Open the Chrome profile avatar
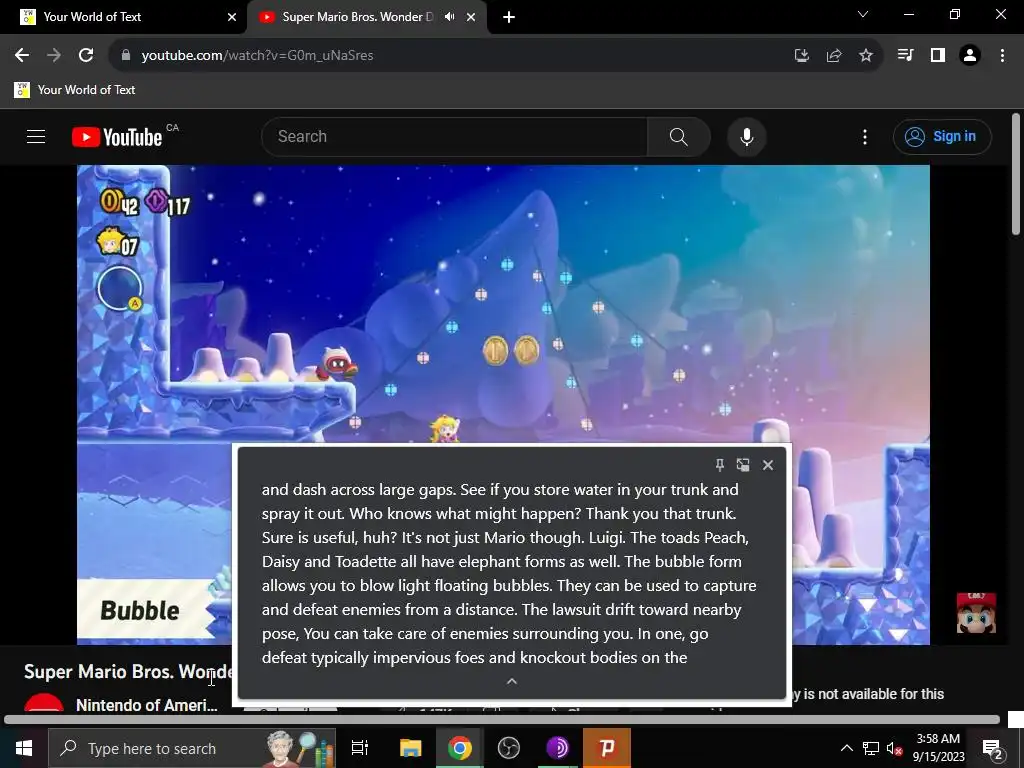1024x768 pixels. pos(970,56)
